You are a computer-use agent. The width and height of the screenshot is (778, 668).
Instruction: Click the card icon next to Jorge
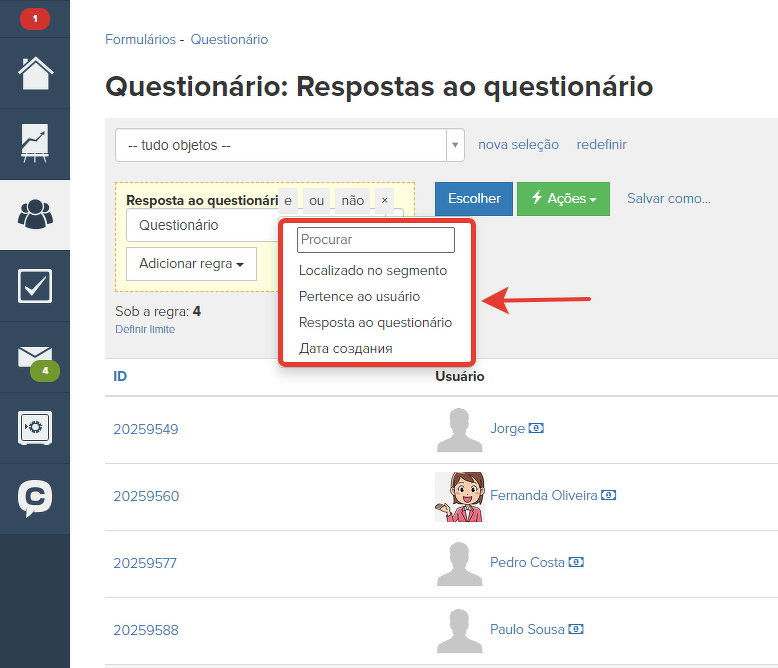[537, 428]
